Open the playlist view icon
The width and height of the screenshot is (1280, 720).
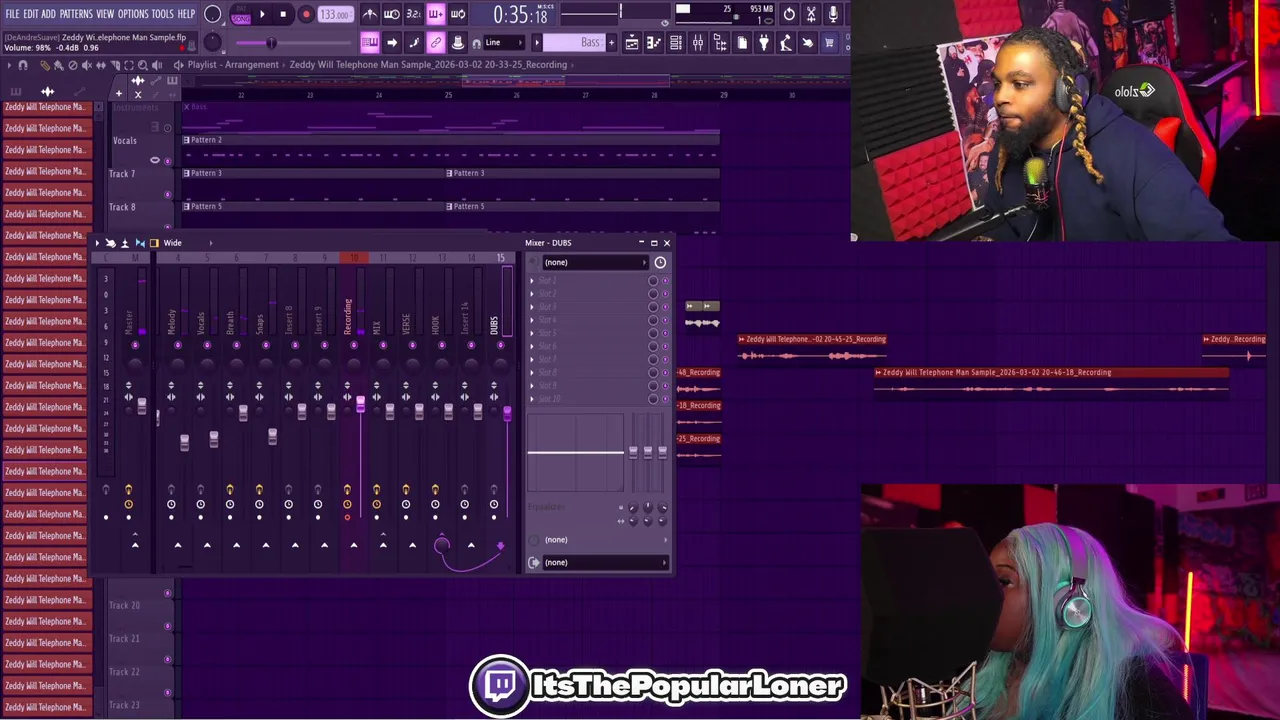pos(632,42)
